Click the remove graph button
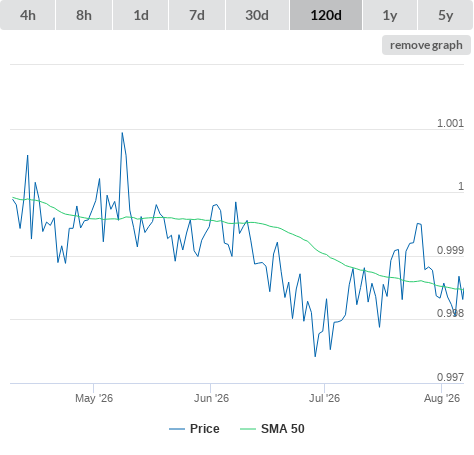This screenshot has height=455, width=474. point(426,45)
